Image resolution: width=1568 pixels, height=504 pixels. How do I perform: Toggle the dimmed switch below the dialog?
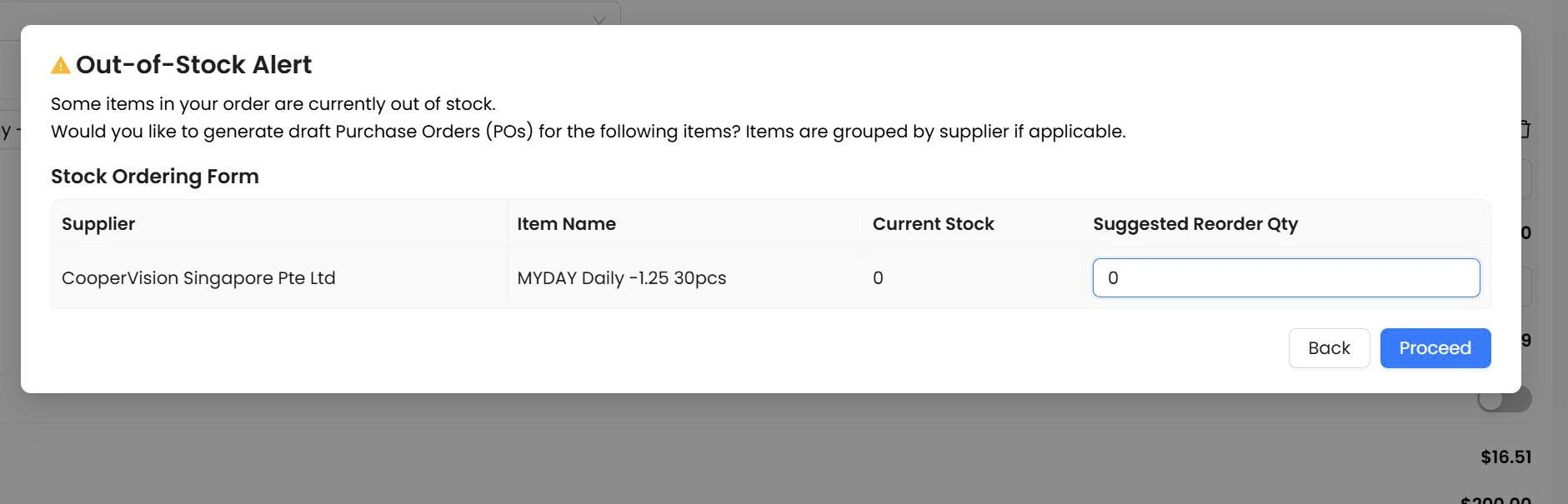pyautogui.click(x=1505, y=401)
